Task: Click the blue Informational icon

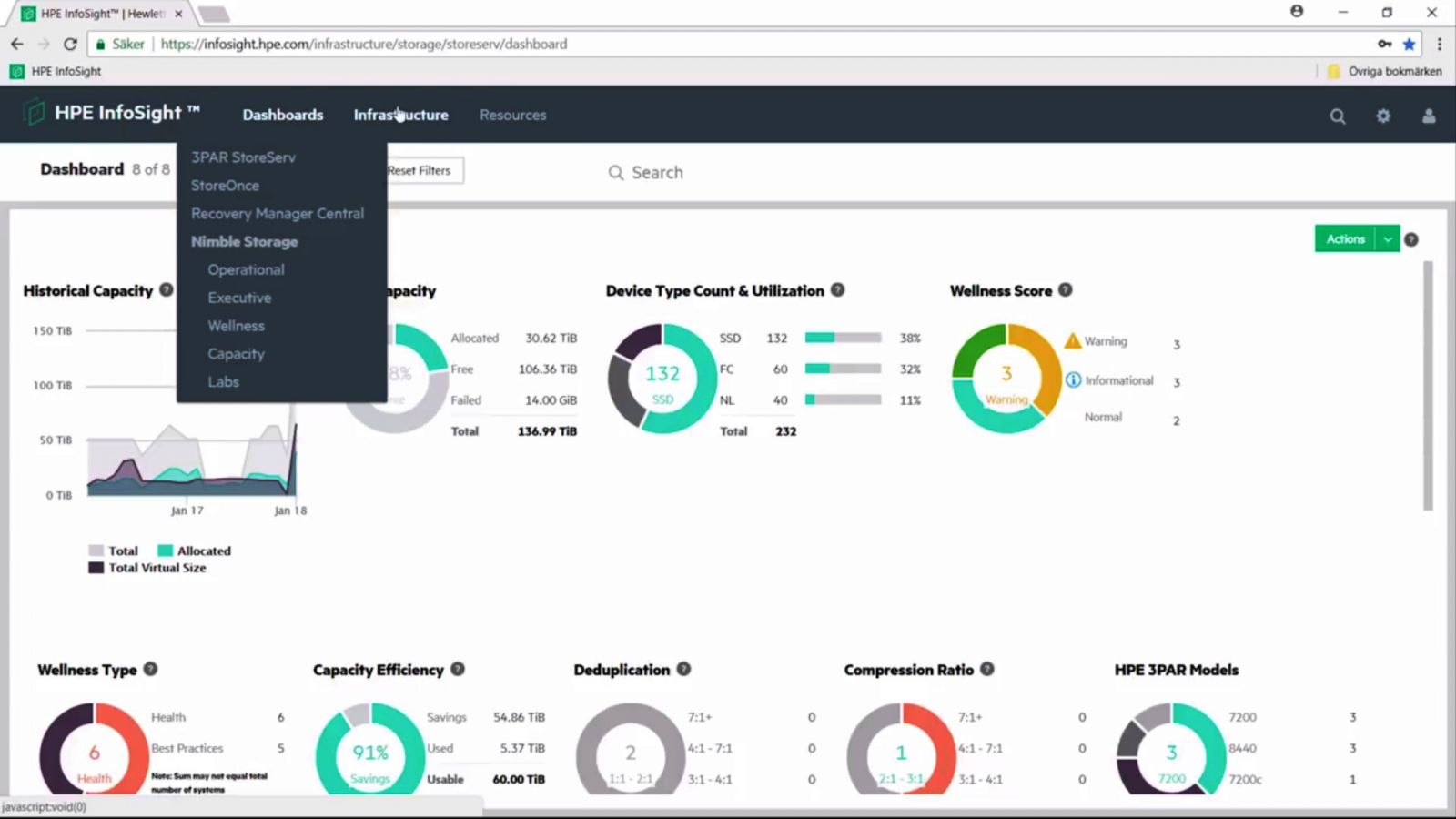Action: 1074,380
